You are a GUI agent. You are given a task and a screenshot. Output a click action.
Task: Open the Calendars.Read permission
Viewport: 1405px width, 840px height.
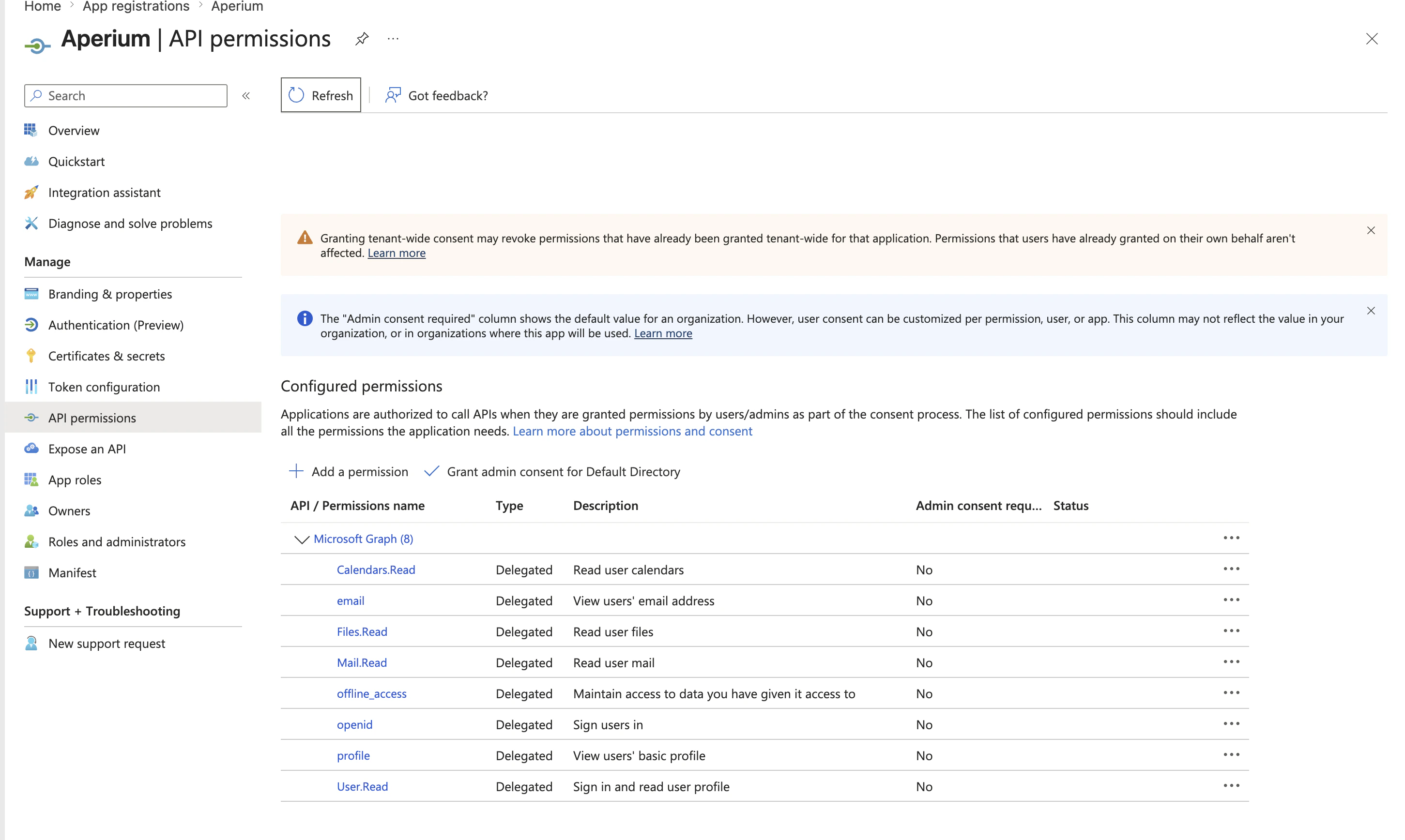tap(376, 570)
